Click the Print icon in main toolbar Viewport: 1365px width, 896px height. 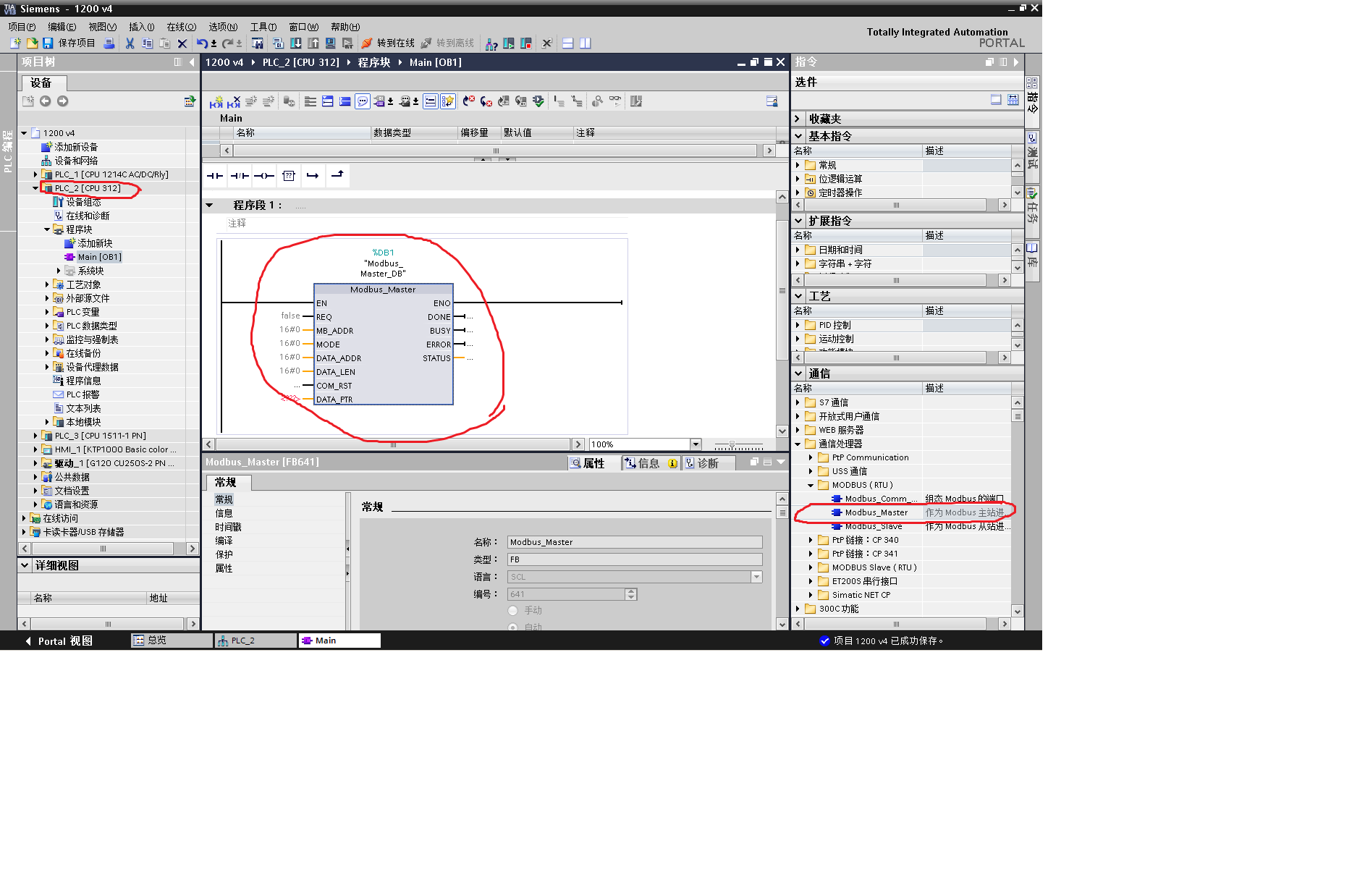109,43
